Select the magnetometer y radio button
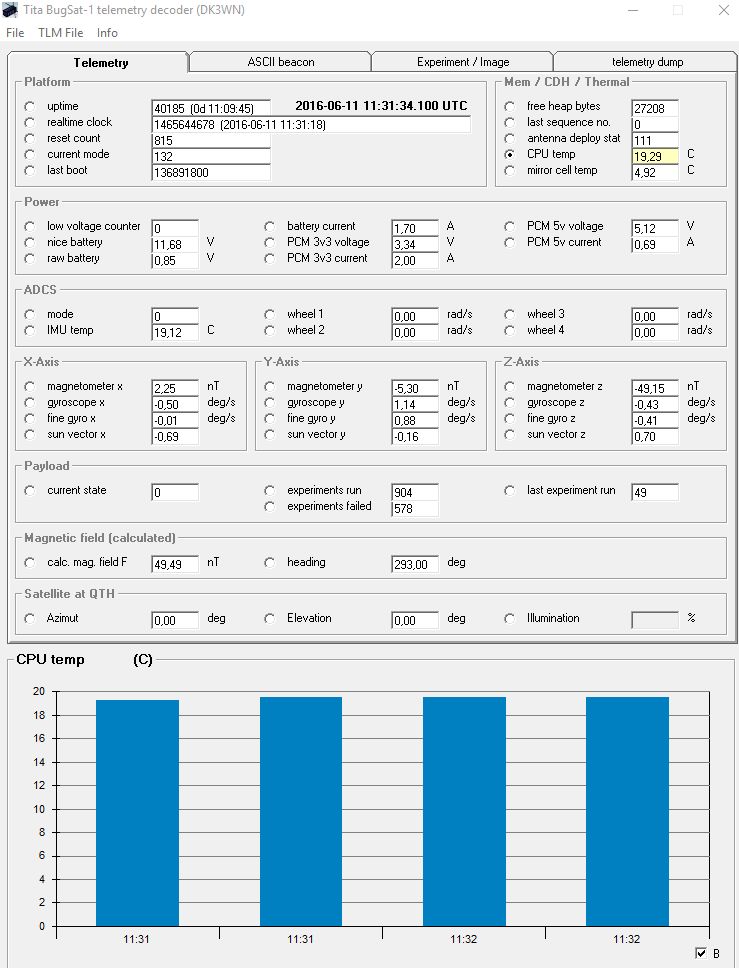739x968 pixels. pyautogui.click(x=269, y=386)
